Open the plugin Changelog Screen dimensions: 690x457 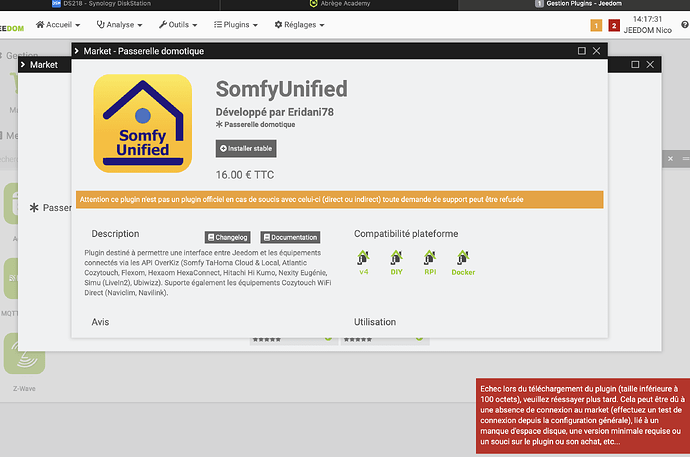pos(228,237)
